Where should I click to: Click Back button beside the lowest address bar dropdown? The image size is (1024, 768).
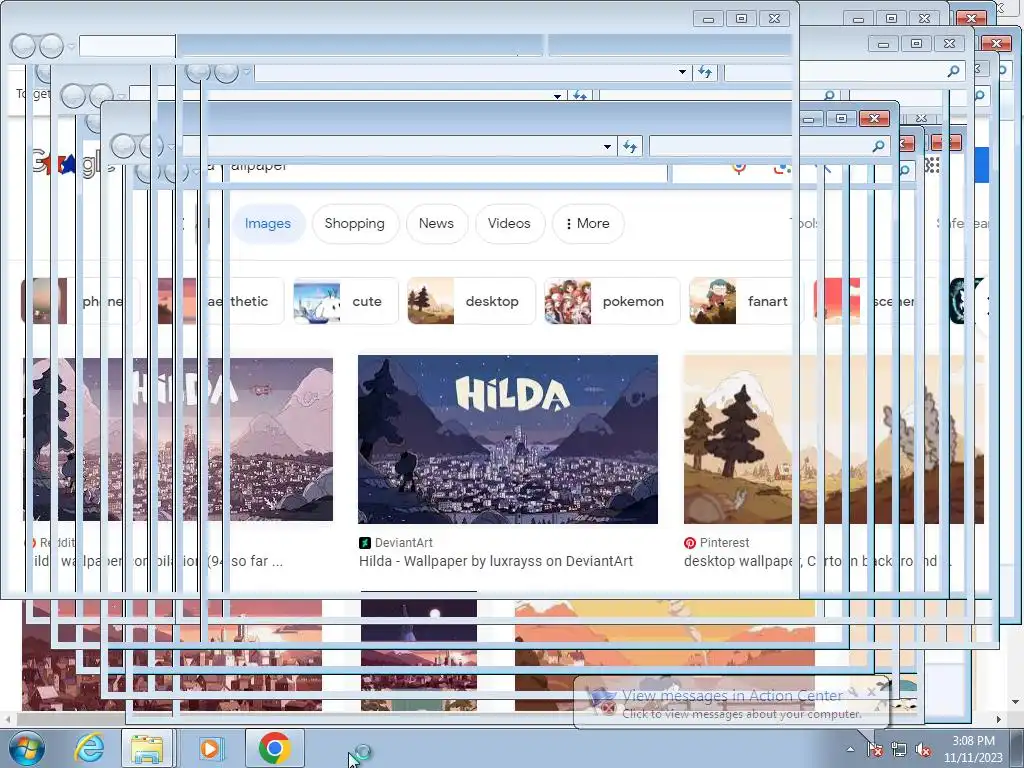pyautogui.click(x=123, y=146)
